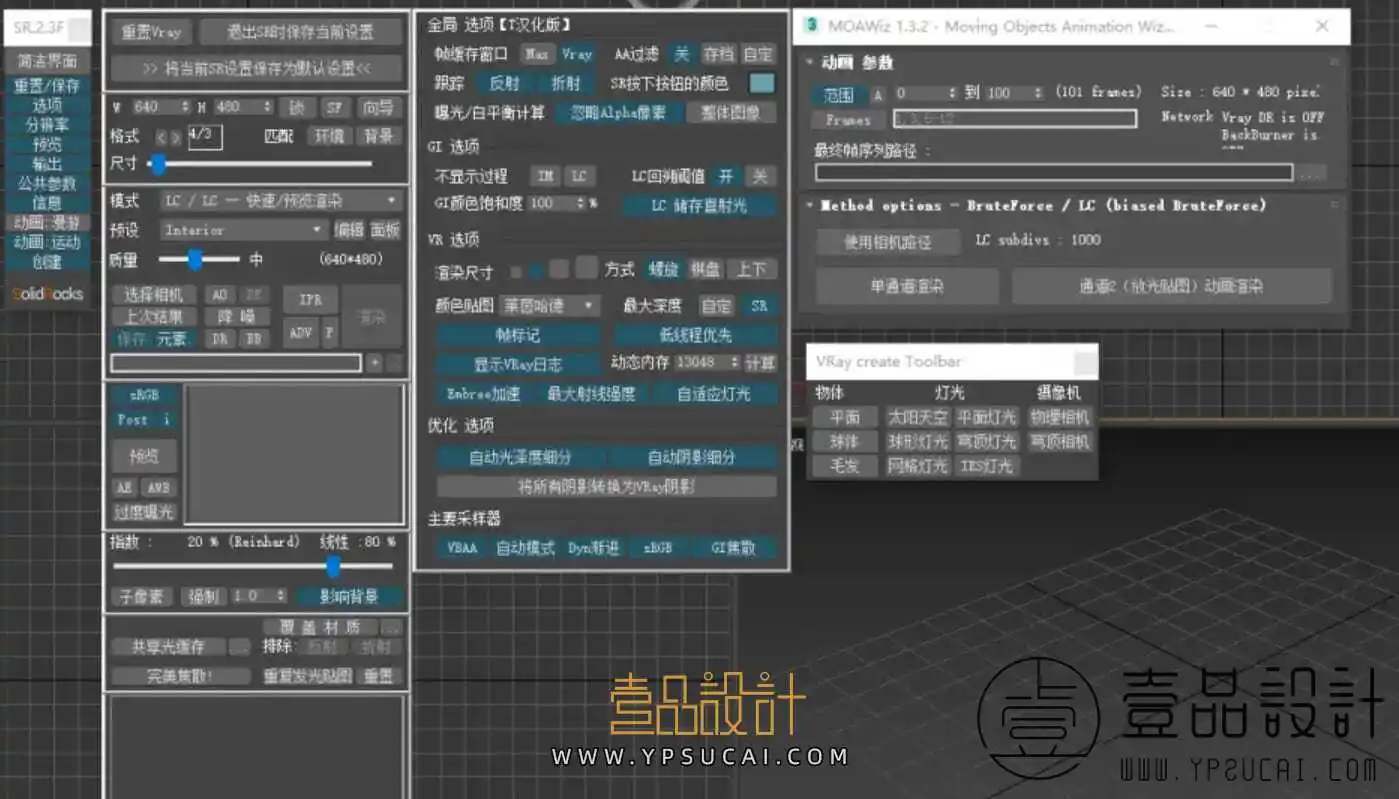Click 使用相机路径 in MOAWiz
This screenshot has height=799, width=1399.
(888, 242)
